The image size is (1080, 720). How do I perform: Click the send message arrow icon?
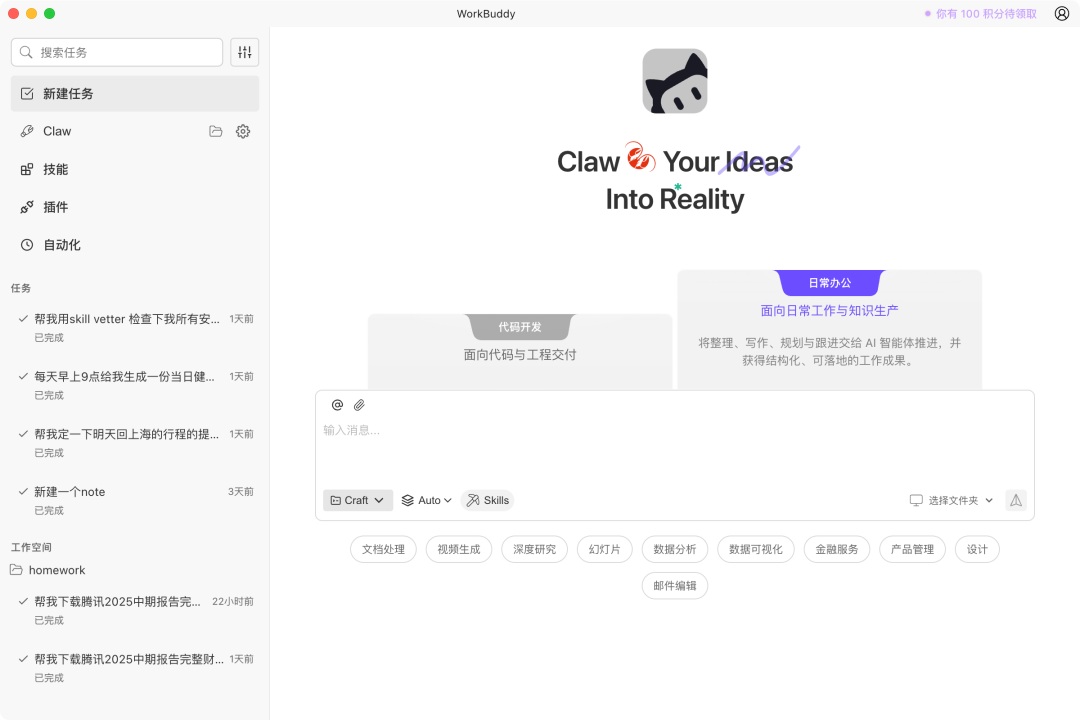pos(1016,500)
